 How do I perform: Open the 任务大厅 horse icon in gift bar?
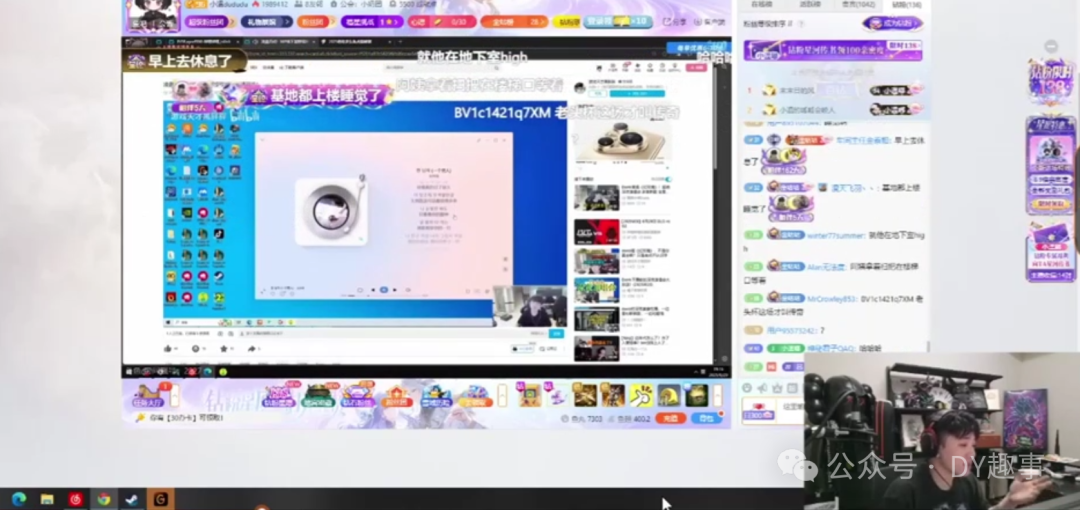147,396
